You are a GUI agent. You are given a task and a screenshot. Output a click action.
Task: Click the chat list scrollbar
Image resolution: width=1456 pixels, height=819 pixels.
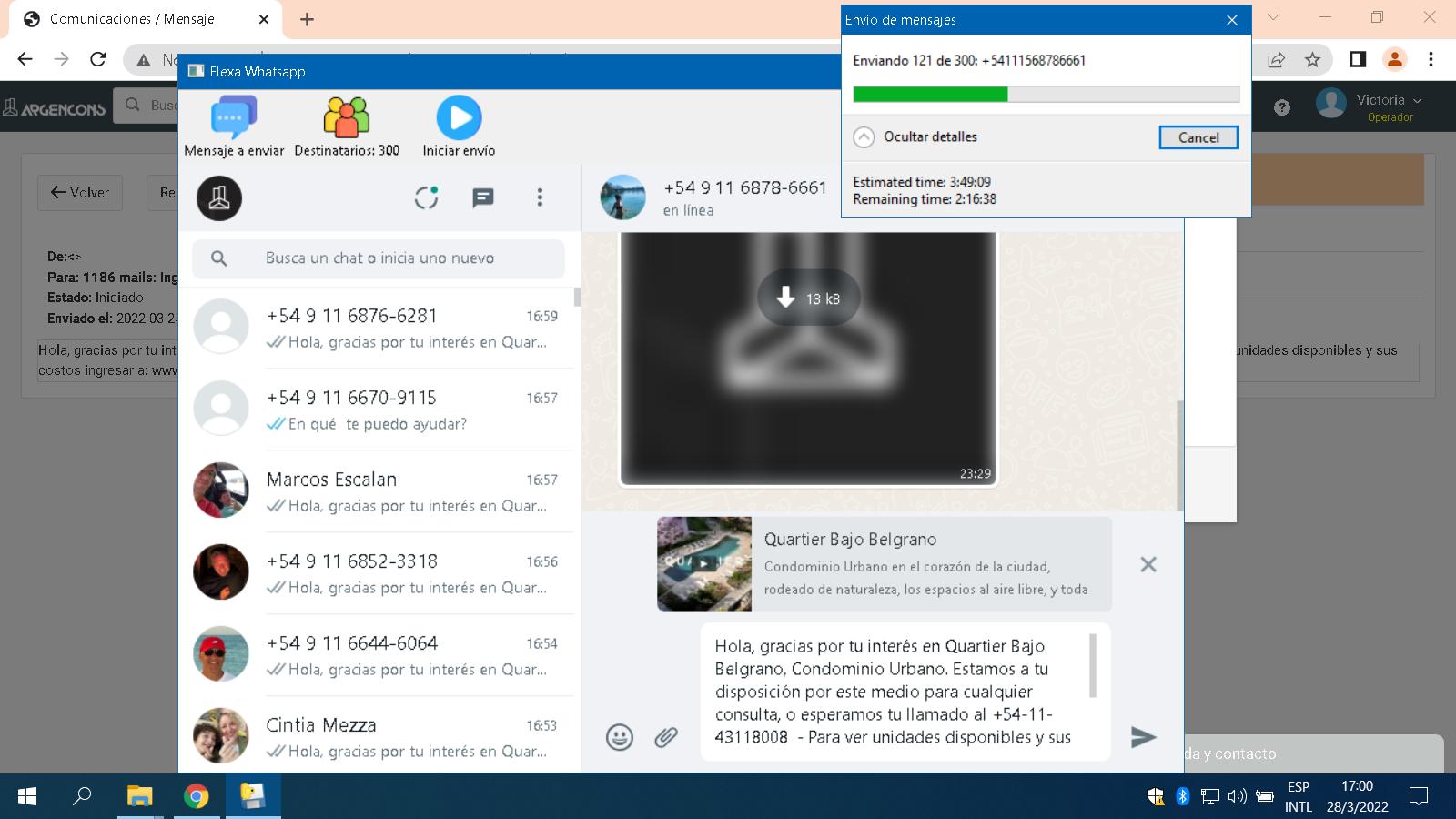click(x=577, y=298)
